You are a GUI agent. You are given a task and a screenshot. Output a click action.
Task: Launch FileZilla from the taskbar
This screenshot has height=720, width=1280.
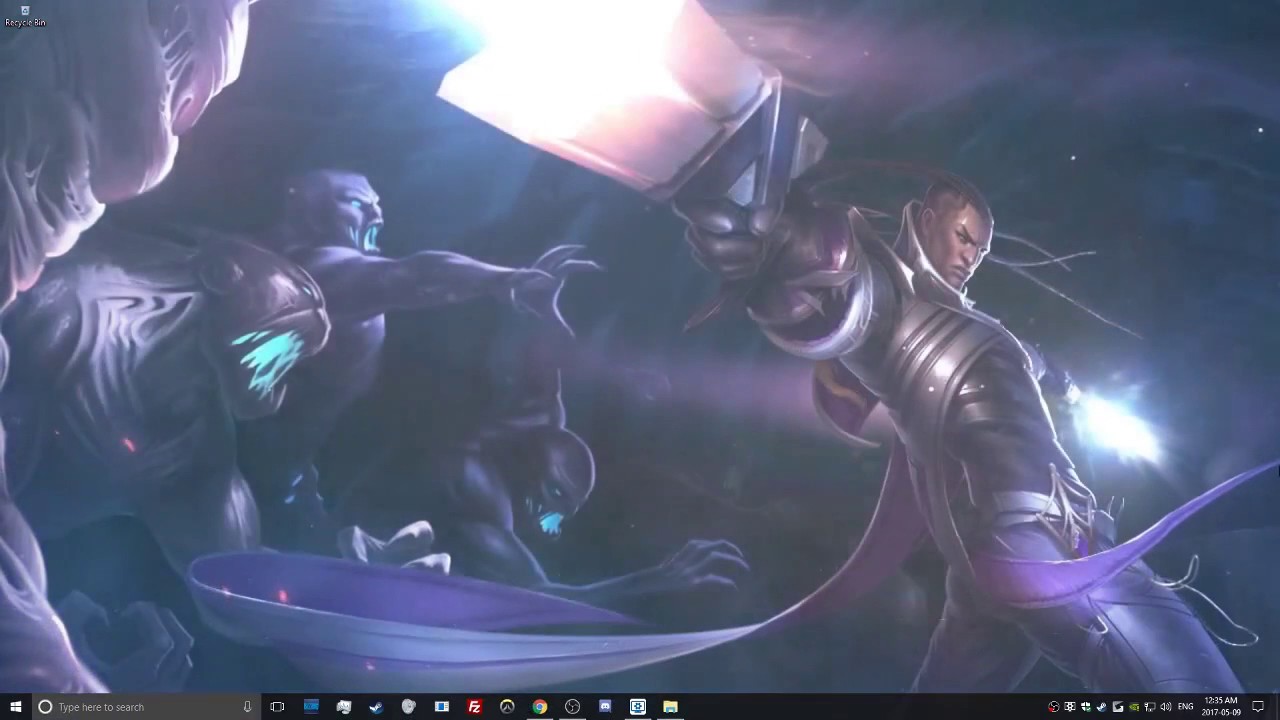[474, 707]
